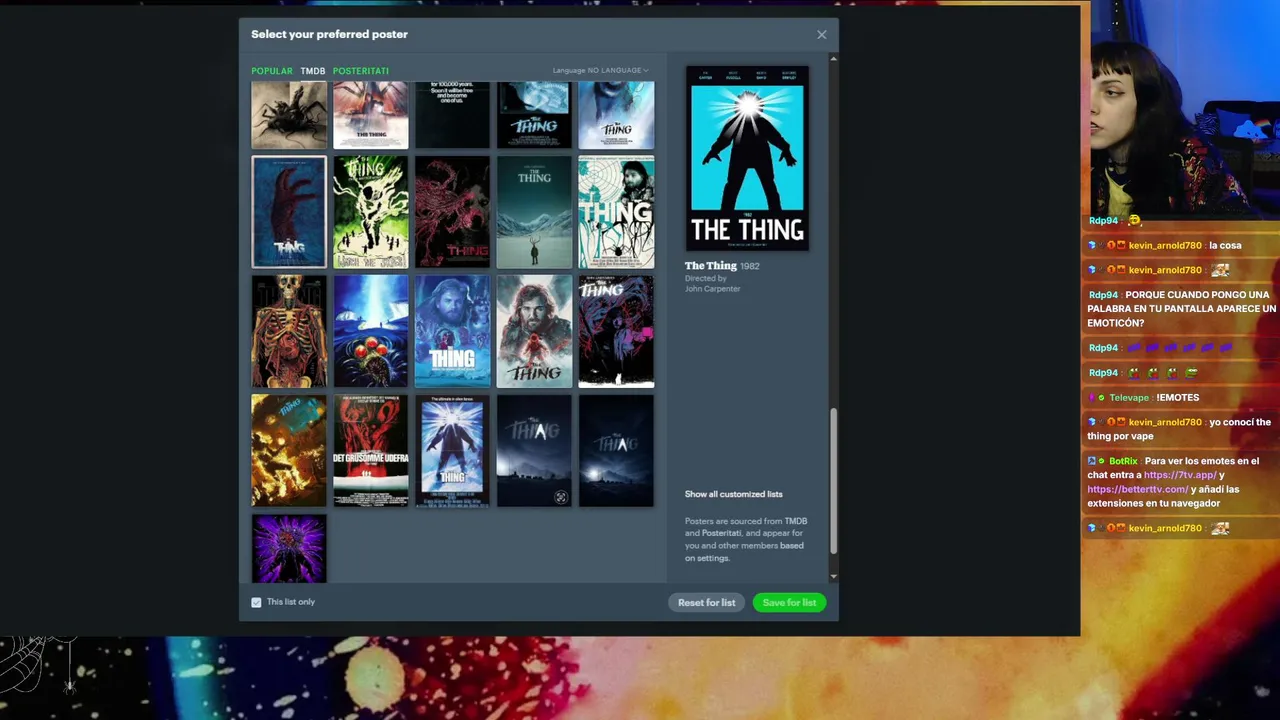Screen dimensions: 1280x720
Task: Click the BotRix username in chat
Action: (1123, 461)
